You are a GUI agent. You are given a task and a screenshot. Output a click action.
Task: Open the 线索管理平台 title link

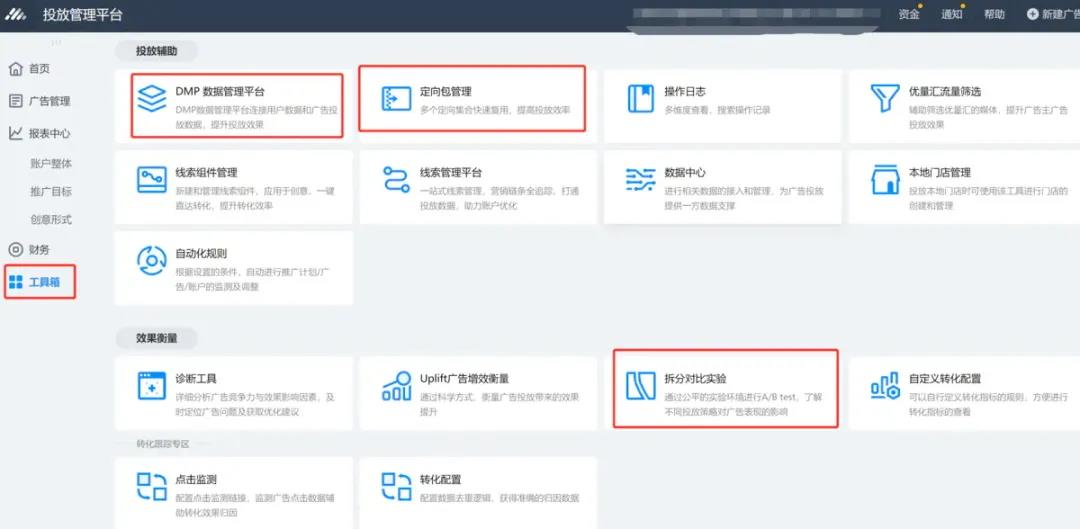click(x=450, y=172)
